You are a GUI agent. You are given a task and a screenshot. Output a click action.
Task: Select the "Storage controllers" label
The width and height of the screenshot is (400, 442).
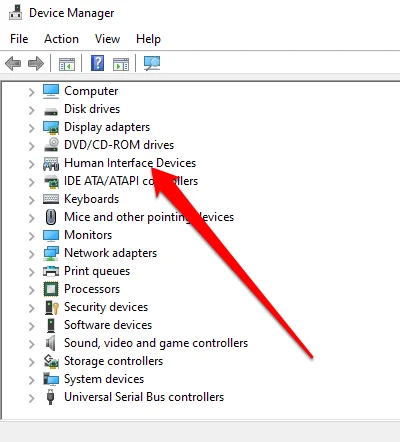pos(113,361)
